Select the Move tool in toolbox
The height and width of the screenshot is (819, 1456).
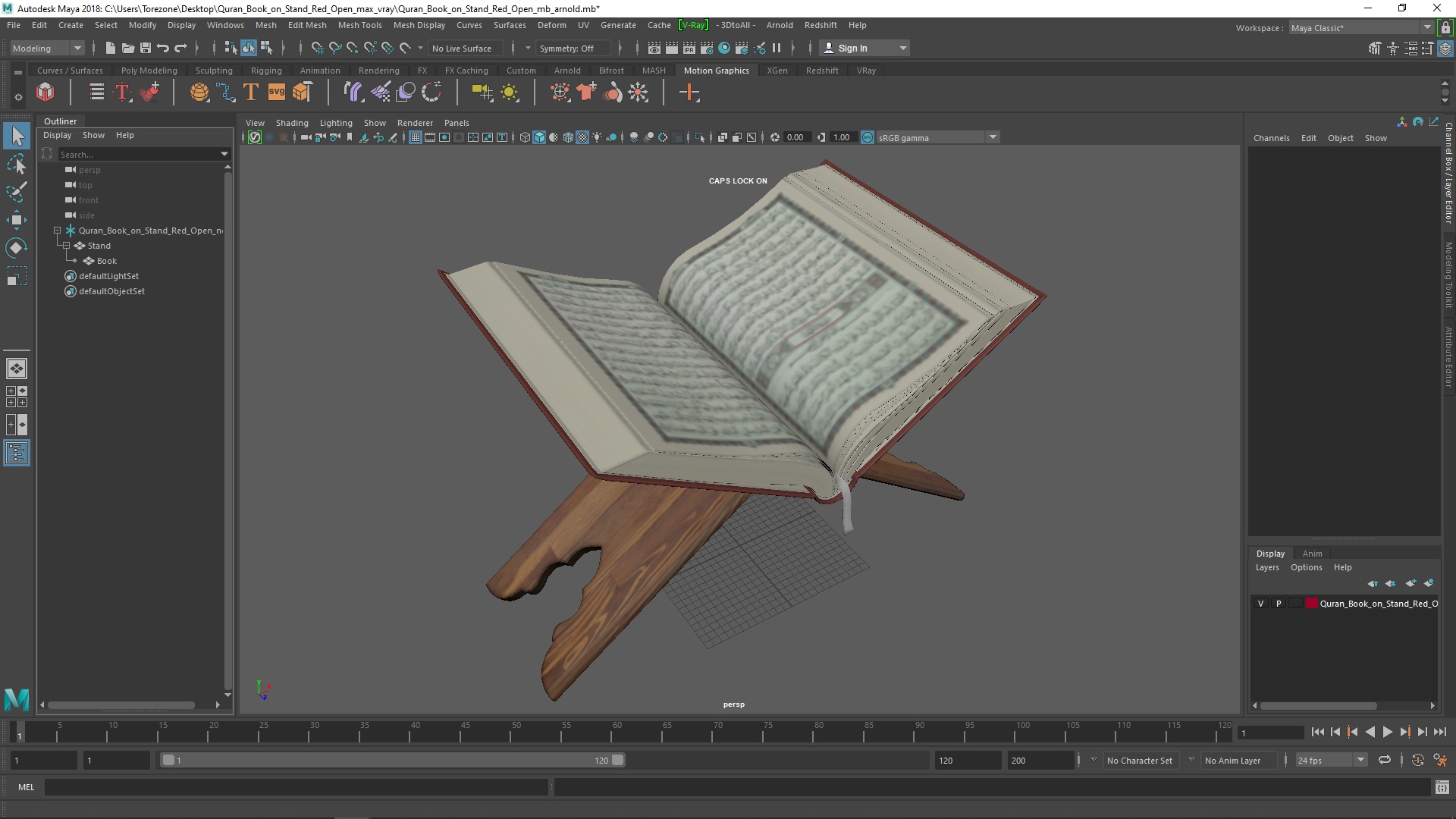point(16,220)
